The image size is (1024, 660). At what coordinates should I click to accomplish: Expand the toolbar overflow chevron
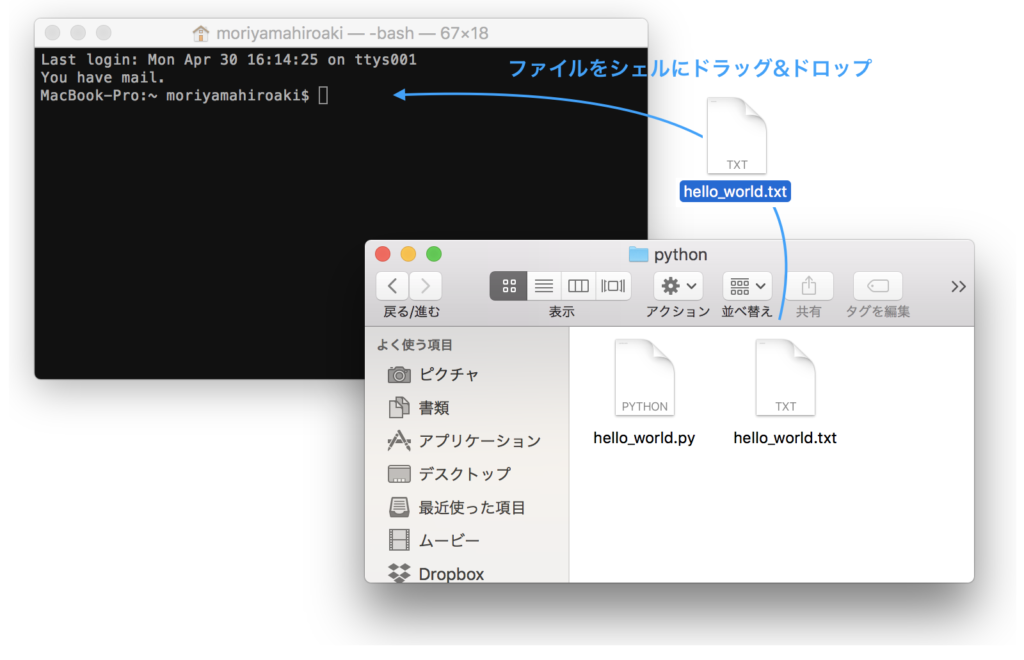[958, 285]
